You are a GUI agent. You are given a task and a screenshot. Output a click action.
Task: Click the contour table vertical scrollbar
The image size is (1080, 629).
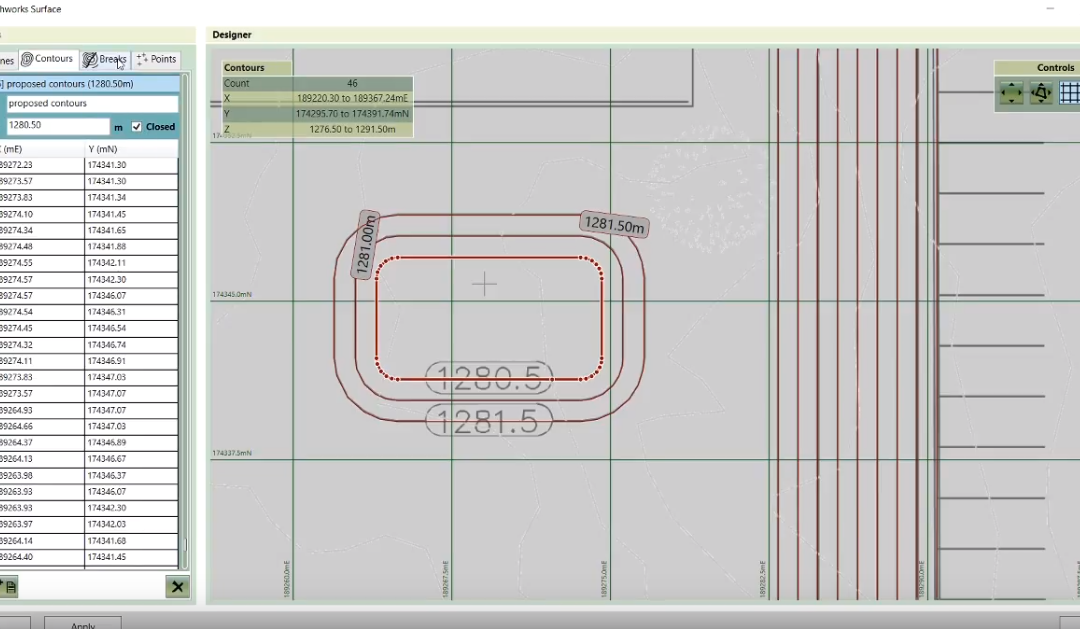[185, 320]
